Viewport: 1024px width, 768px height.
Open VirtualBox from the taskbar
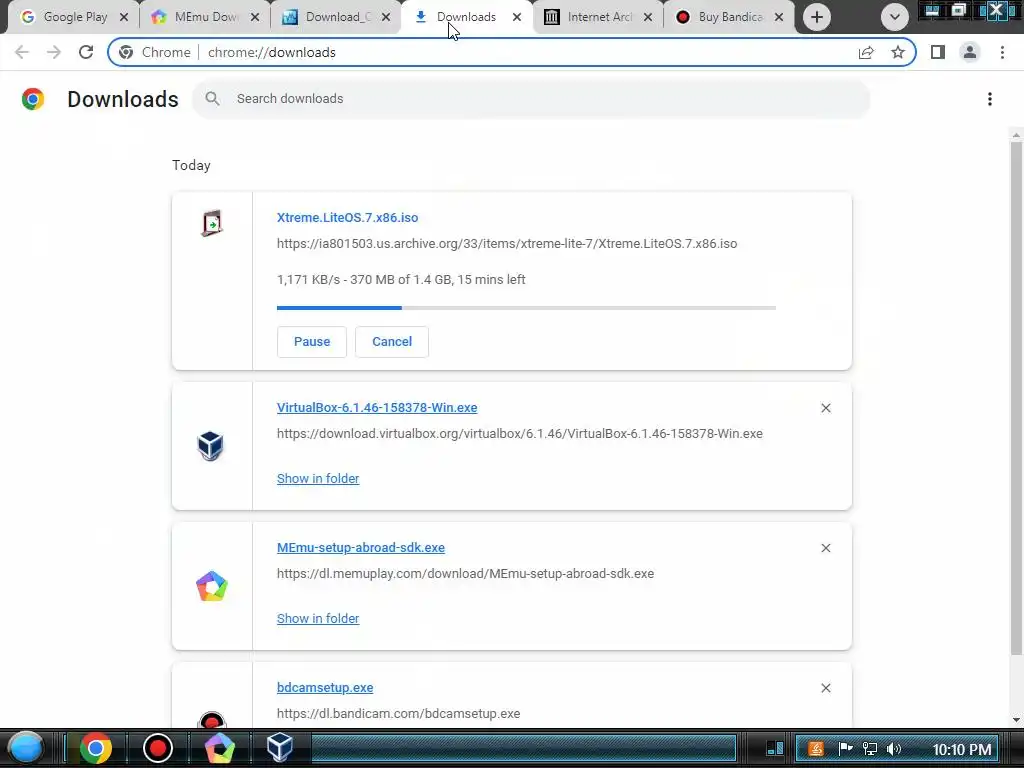click(x=280, y=748)
